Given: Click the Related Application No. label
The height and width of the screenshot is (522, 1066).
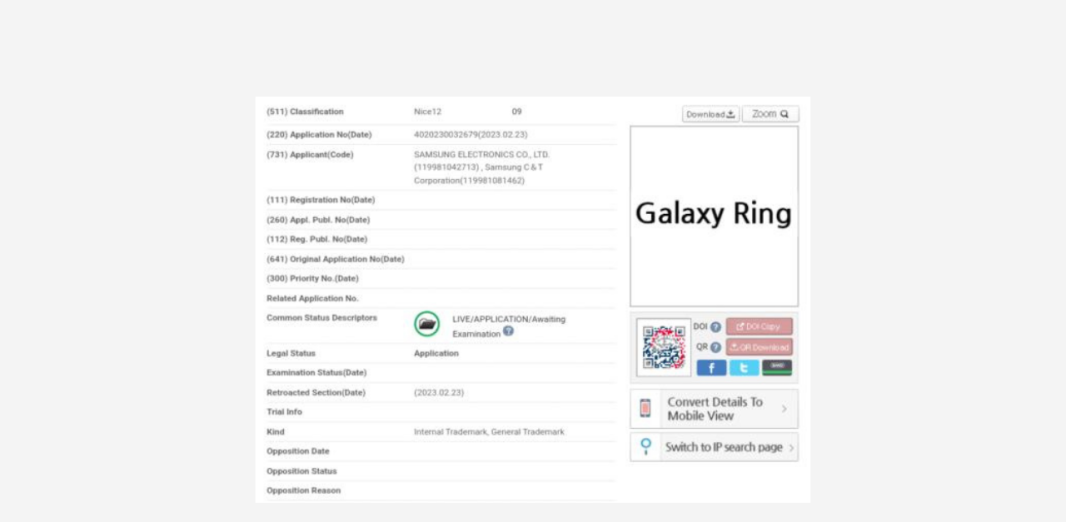Looking at the screenshot, I should coord(313,298).
